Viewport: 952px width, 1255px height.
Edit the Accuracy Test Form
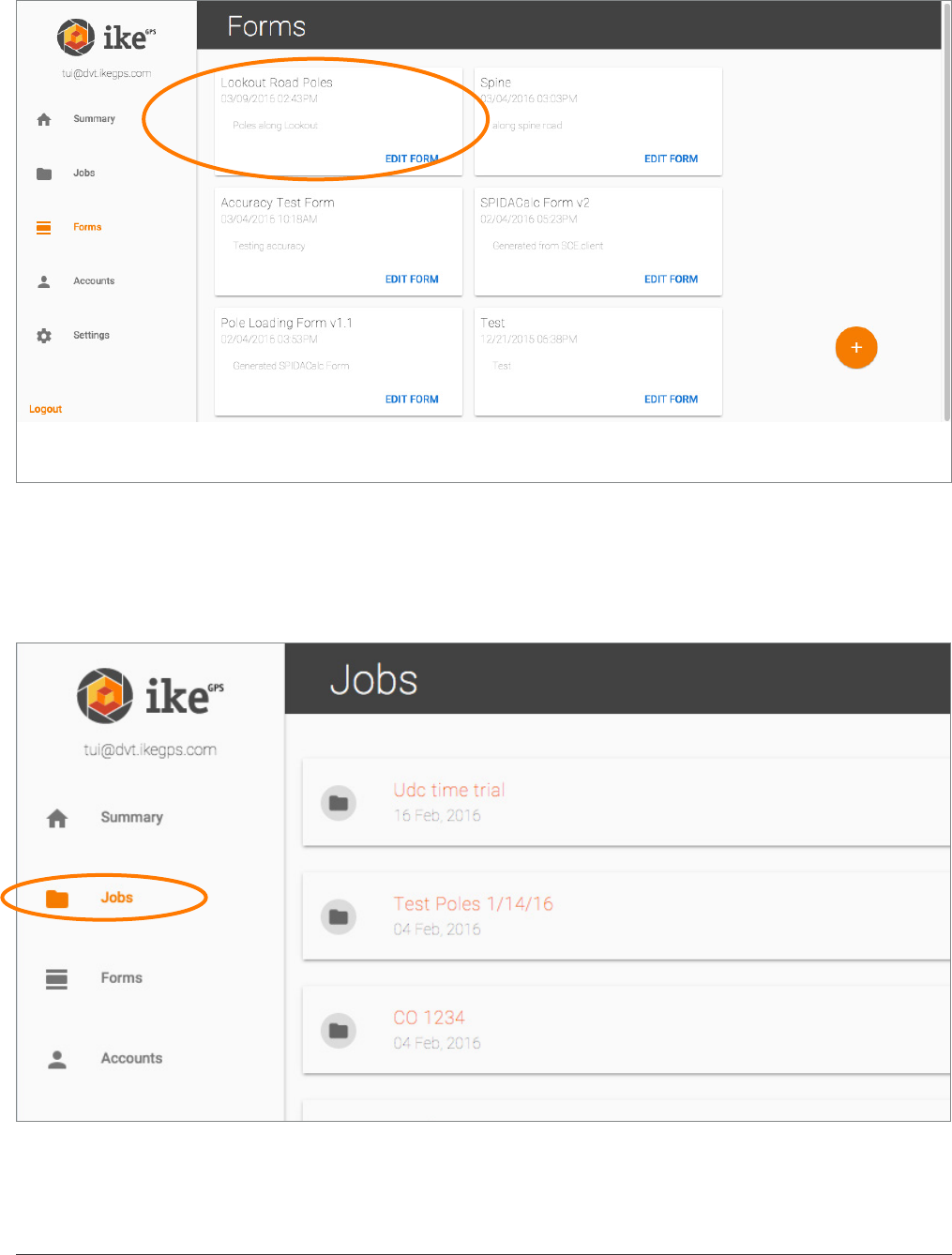tap(412, 280)
